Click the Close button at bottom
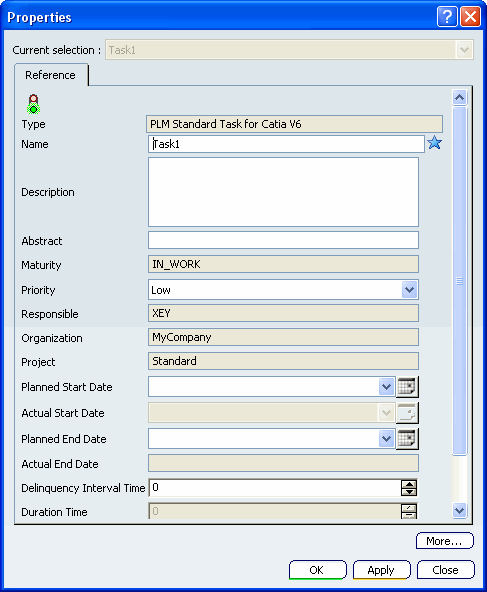Image resolution: width=487 pixels, height=592 pixels. pyautogui.click(x=445, y=570)
